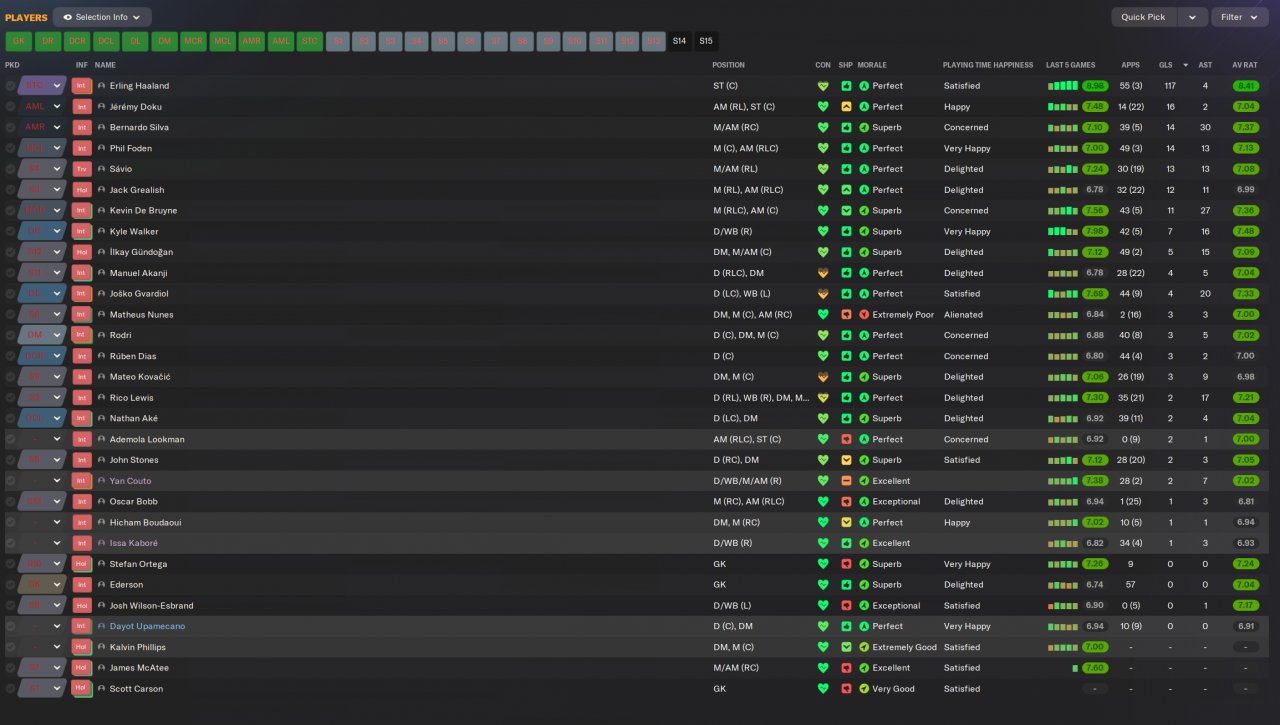Click the sharpness icon for Ademola Lookman

click(846, 439)
